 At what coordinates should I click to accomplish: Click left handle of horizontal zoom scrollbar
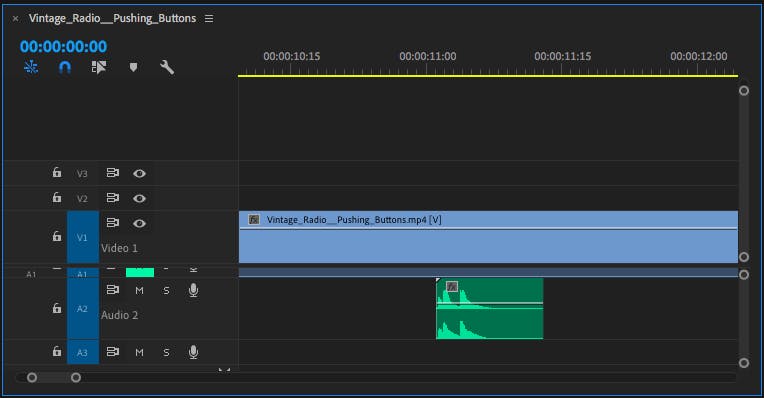click(x=32, y=378)
